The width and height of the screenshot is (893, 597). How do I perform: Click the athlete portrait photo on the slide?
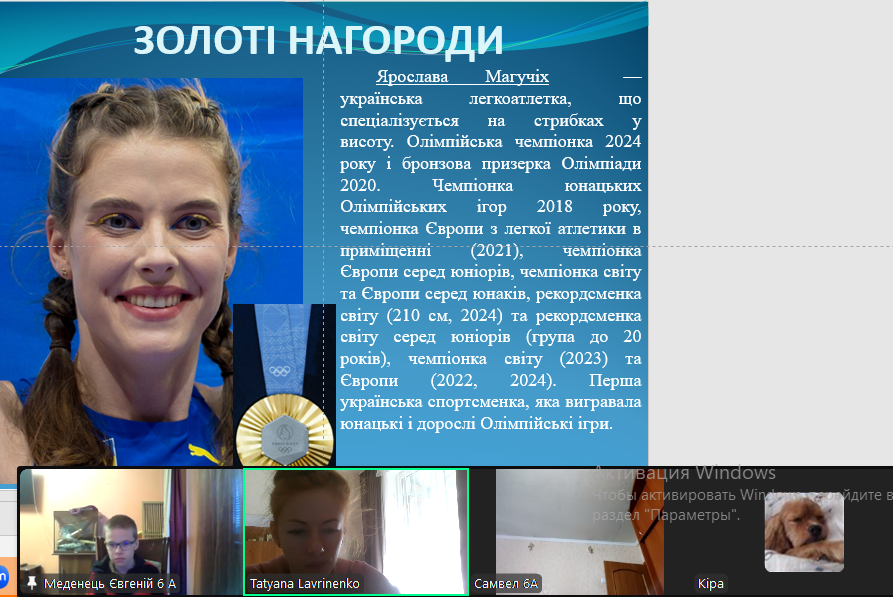[151, 272]
